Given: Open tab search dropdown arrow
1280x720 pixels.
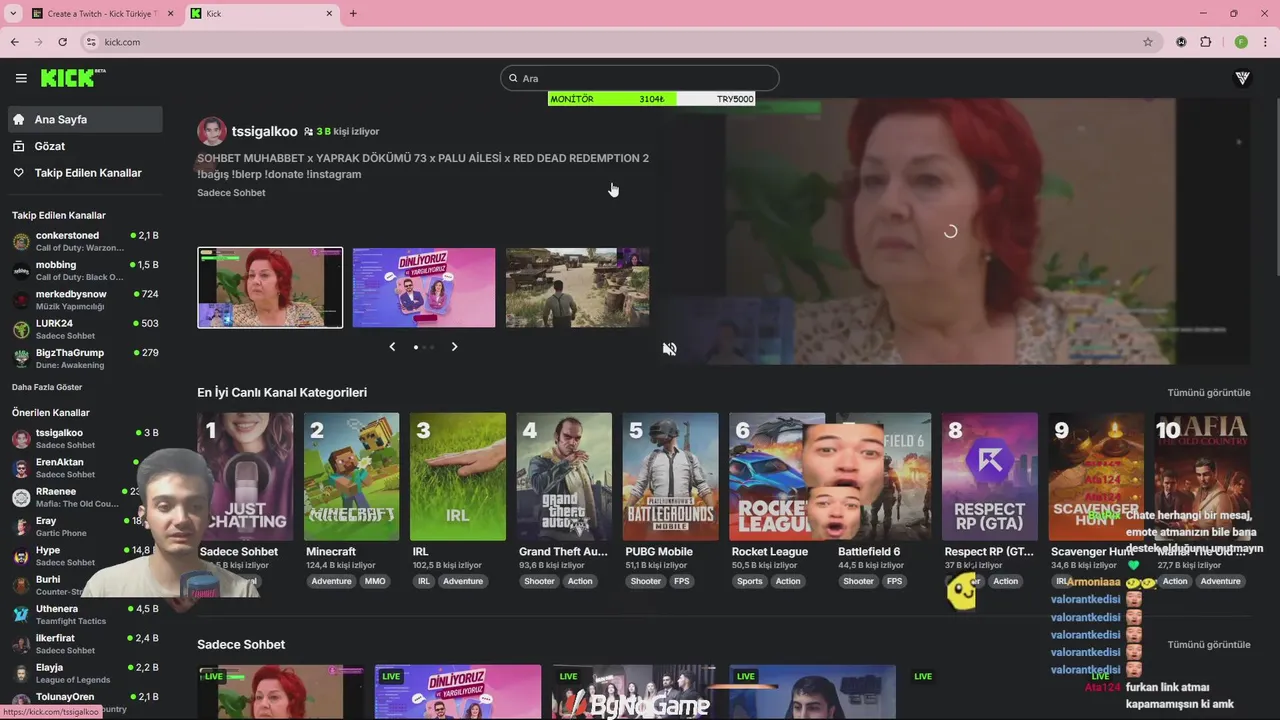Looking at the screenshot, I should (13, 14).
